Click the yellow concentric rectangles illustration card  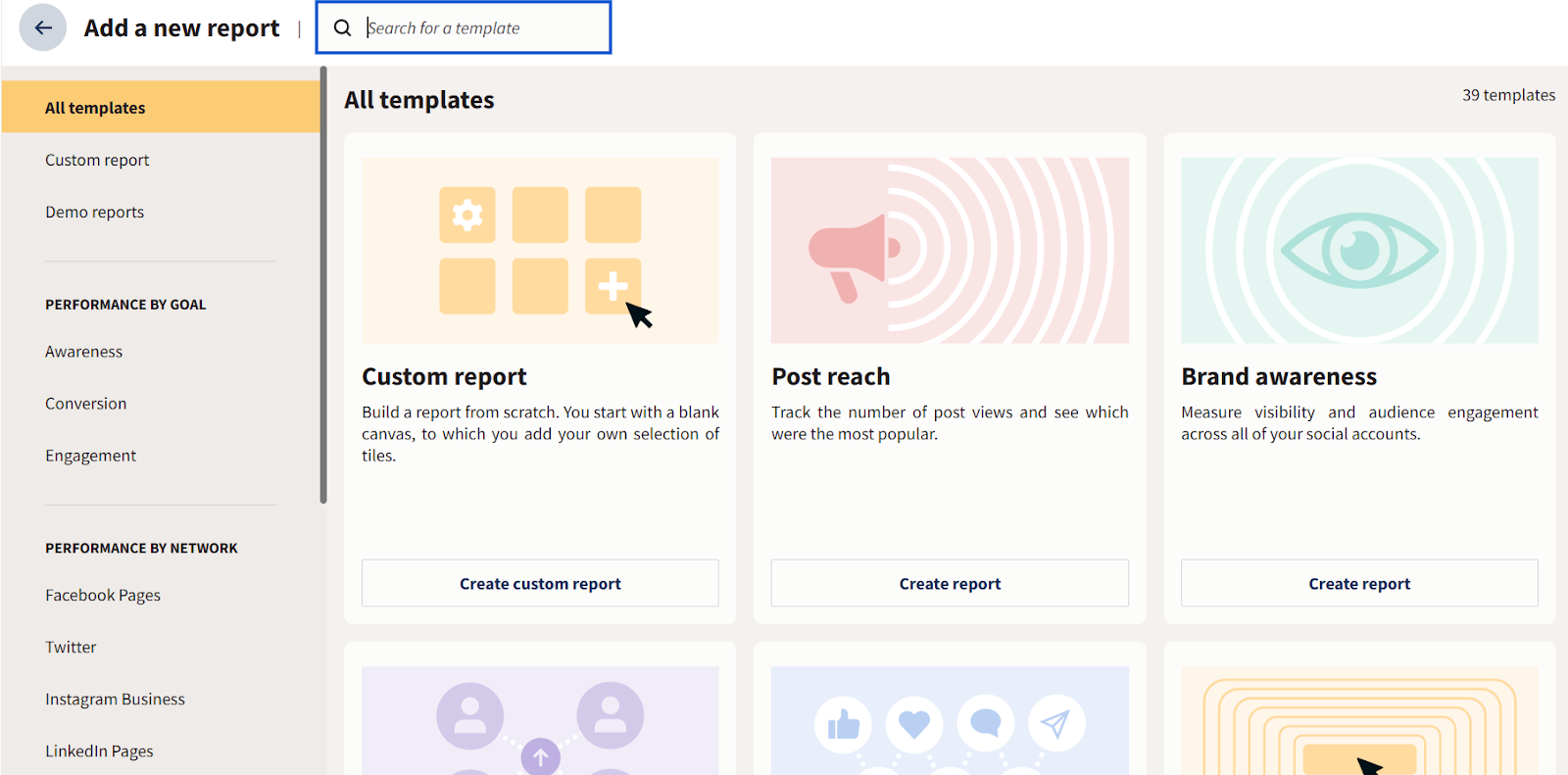pyautogui.click(x=1359, y=721)
